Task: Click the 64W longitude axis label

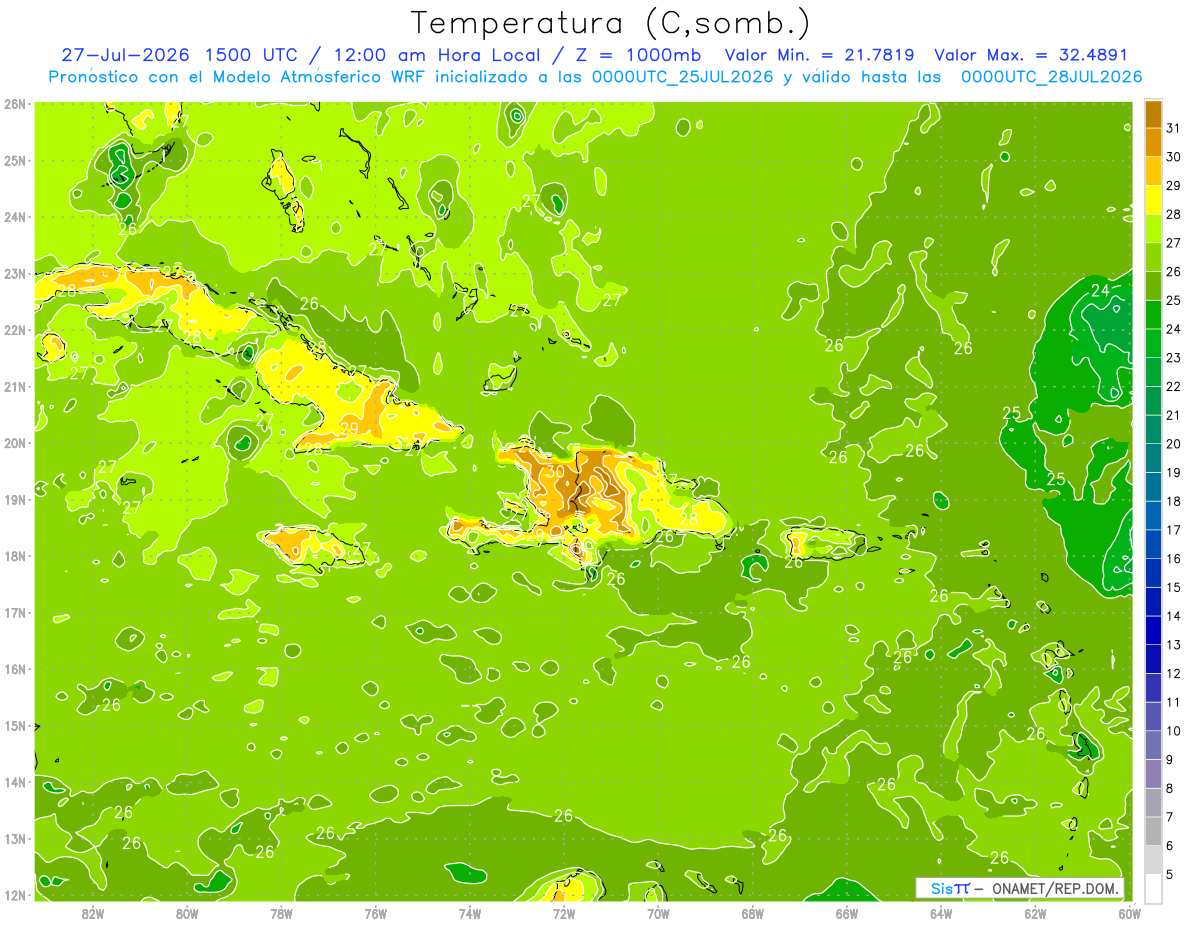Action: (941, 913)
